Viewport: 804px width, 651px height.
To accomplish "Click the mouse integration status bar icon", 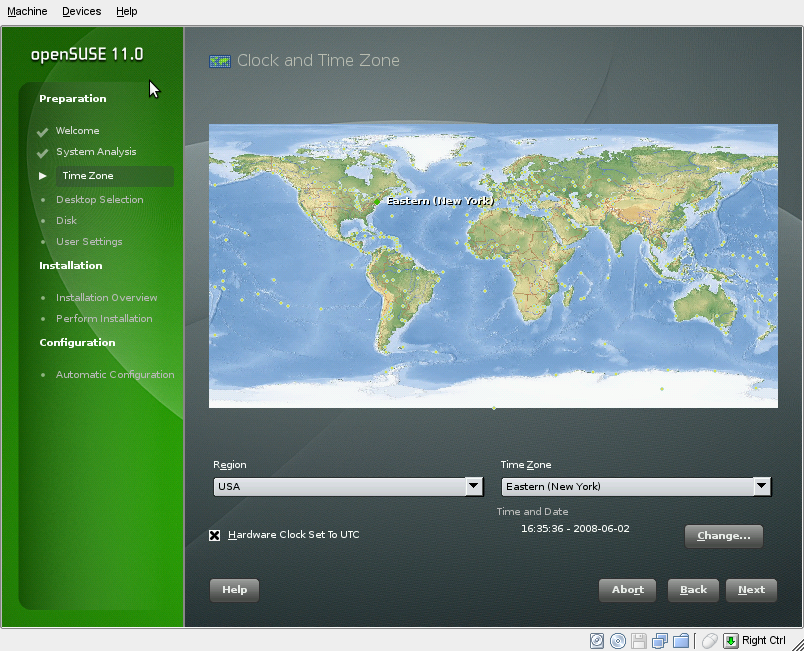I will tap(710, 640).
